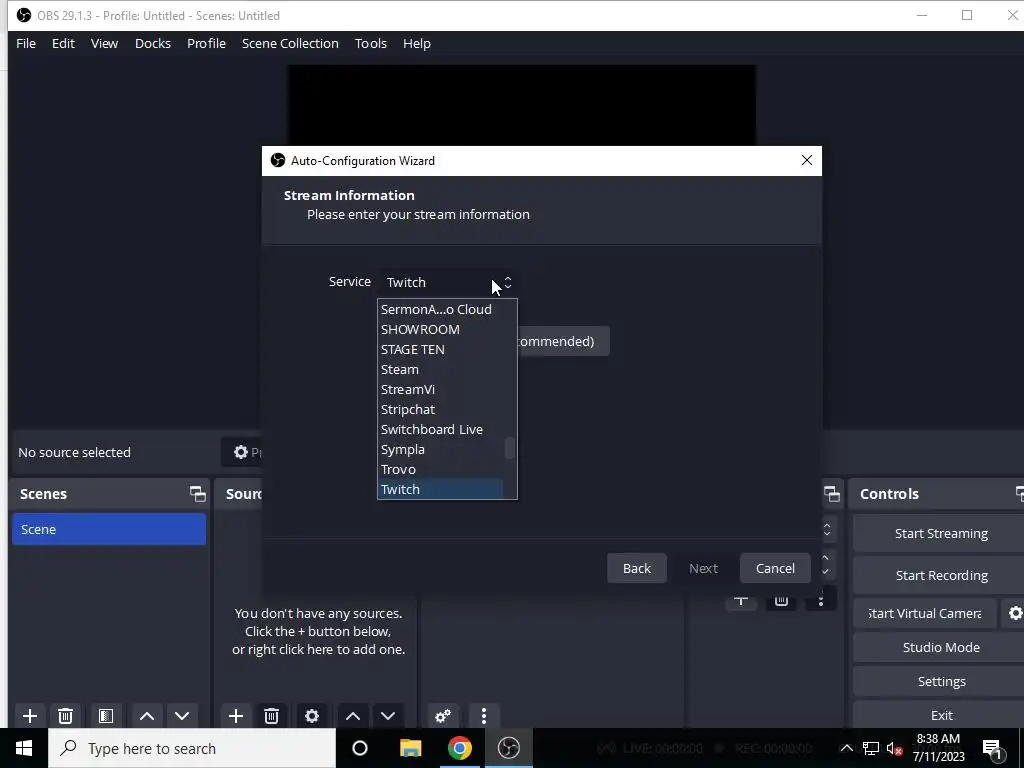Open Cortana circle on taskbar
The height and width of the screenshot is (768, 1024).
360,748
